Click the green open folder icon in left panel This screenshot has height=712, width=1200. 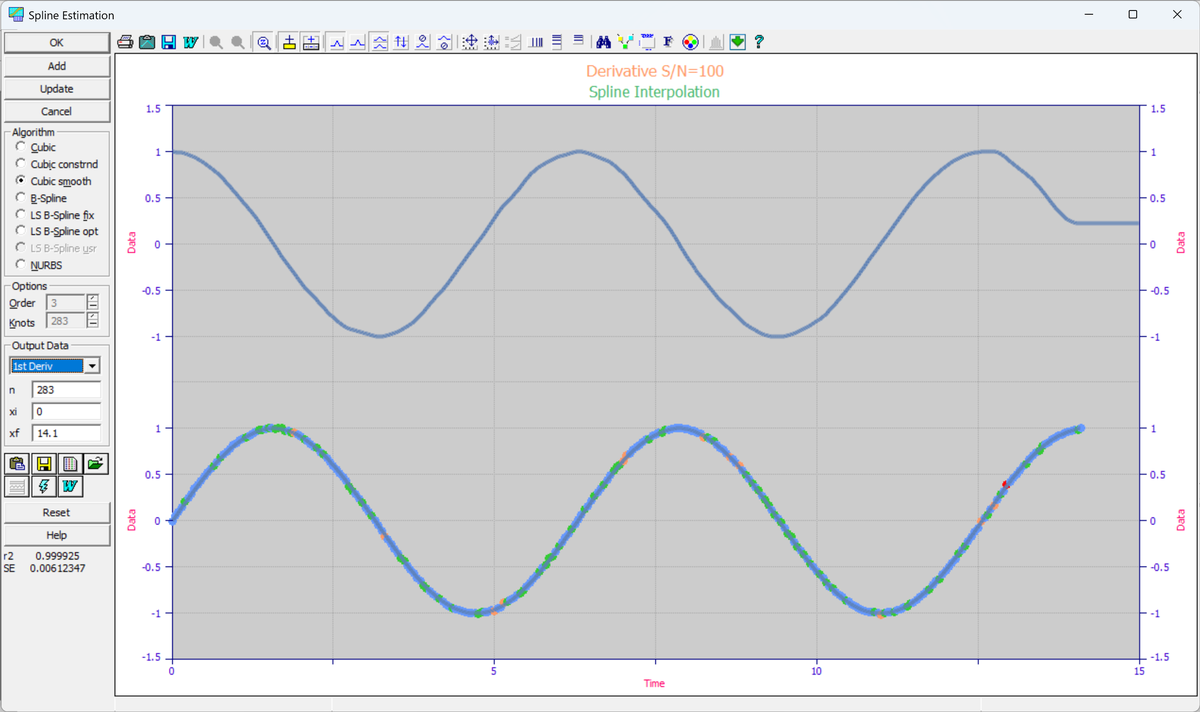pyautogui.click(x=95, y=463)
